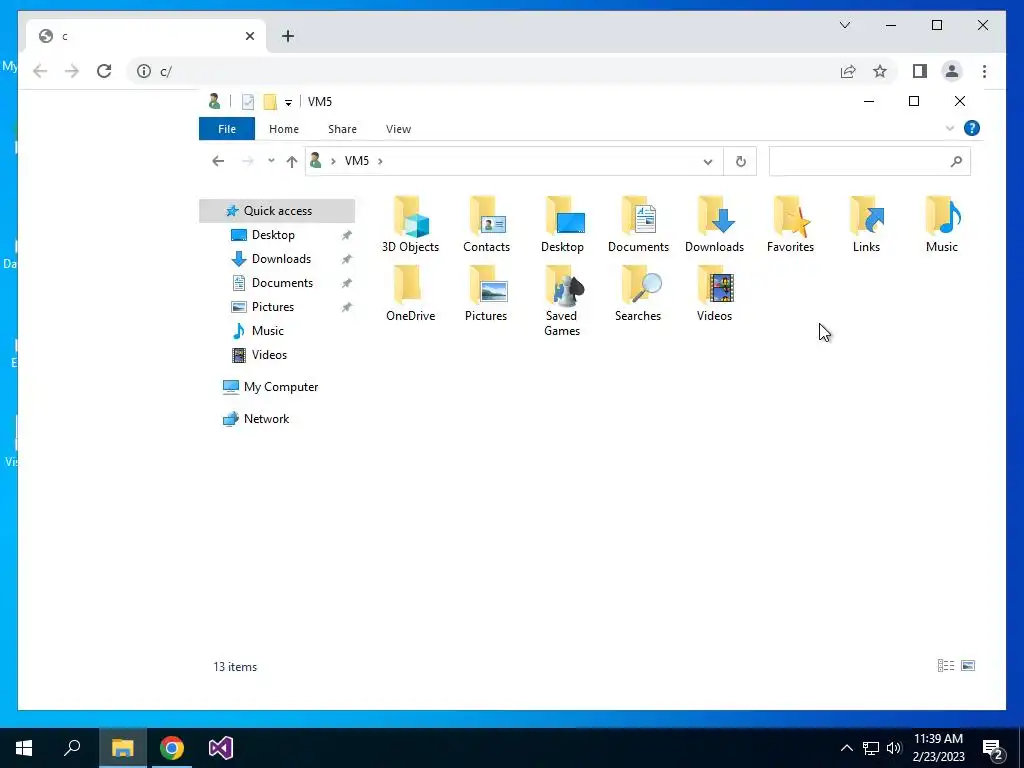Viewport: 1024px width, 768px height.
Task: Select Videos in navigation pane
Action: (269, 355)
